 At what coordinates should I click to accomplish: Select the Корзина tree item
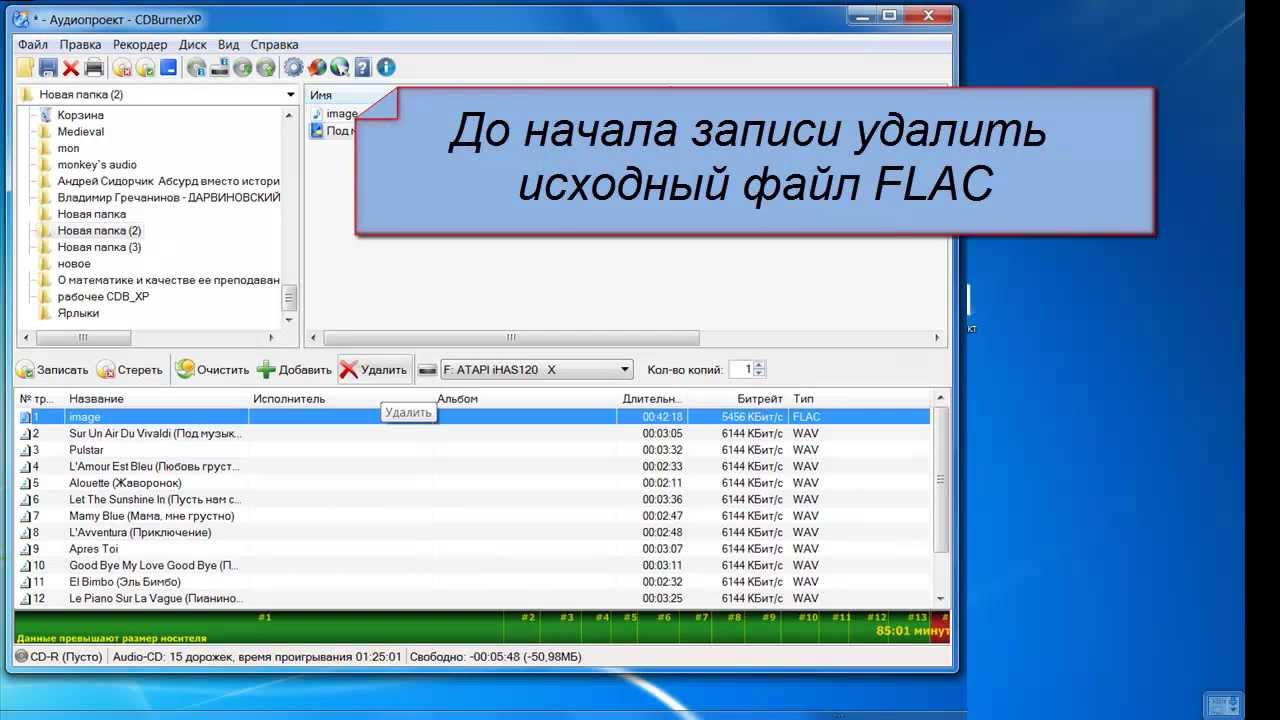(80, 115)
